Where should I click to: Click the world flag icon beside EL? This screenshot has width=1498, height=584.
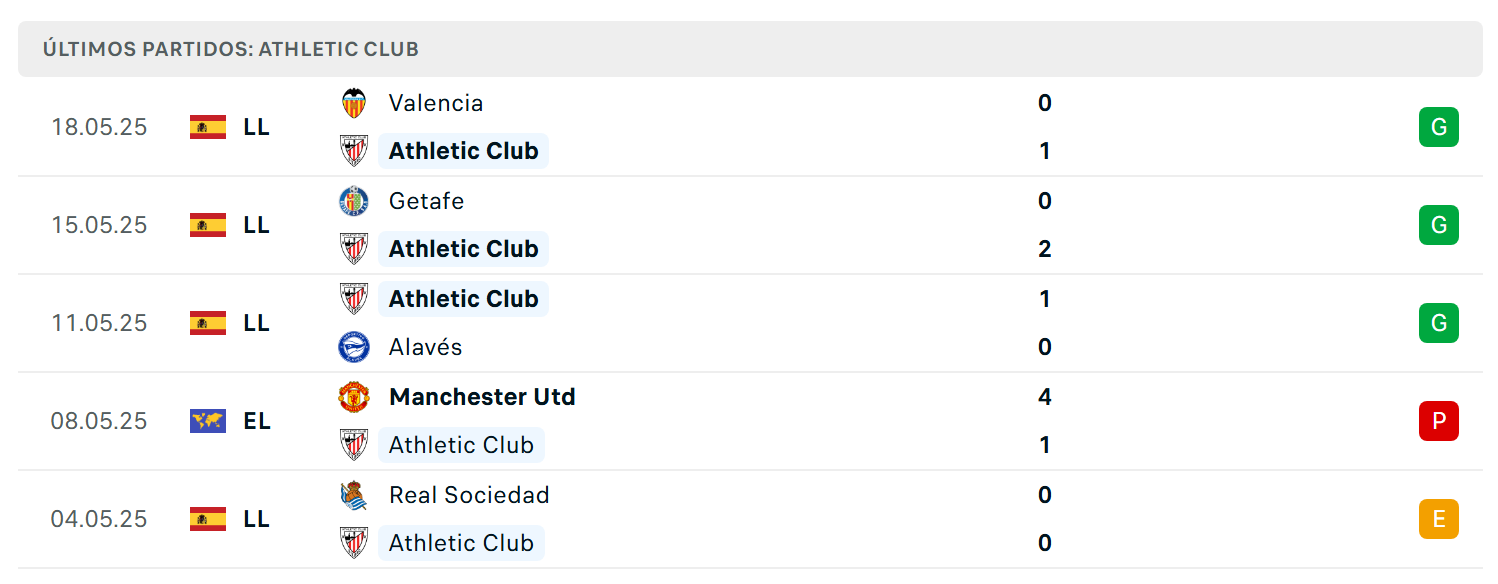pos(208,421)
